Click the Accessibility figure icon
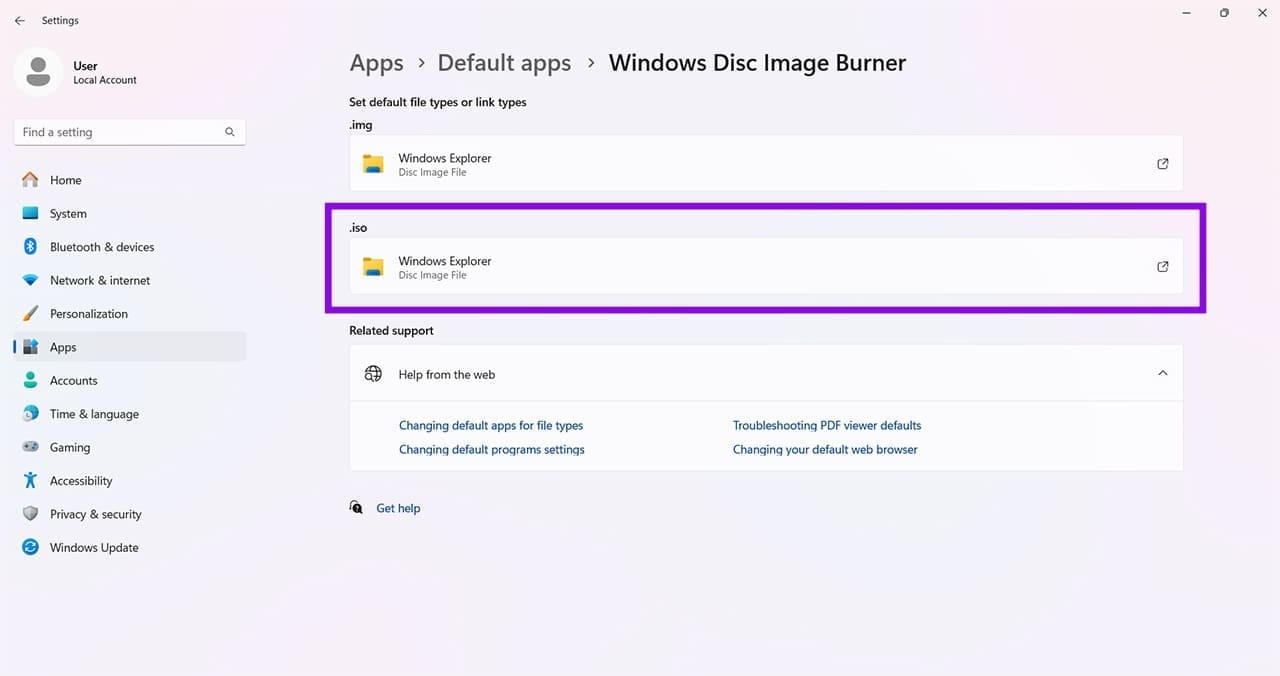Viewport: 1280px width, 676px height. click(x=31, y=480)
